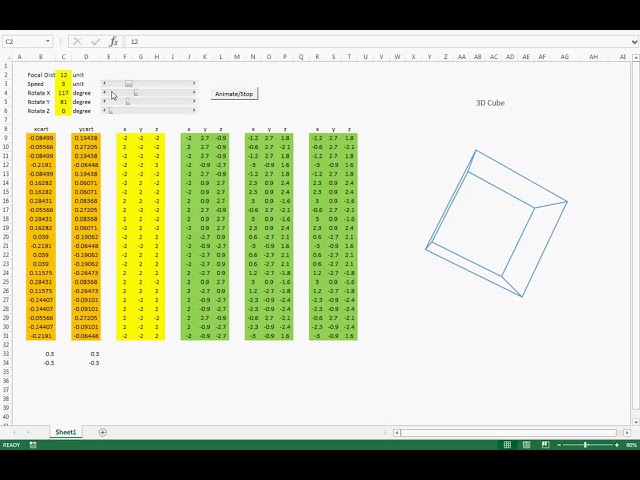640x480 pixels.
Task: Open the Name Box dropdown arrow
Action: (48, 42)
